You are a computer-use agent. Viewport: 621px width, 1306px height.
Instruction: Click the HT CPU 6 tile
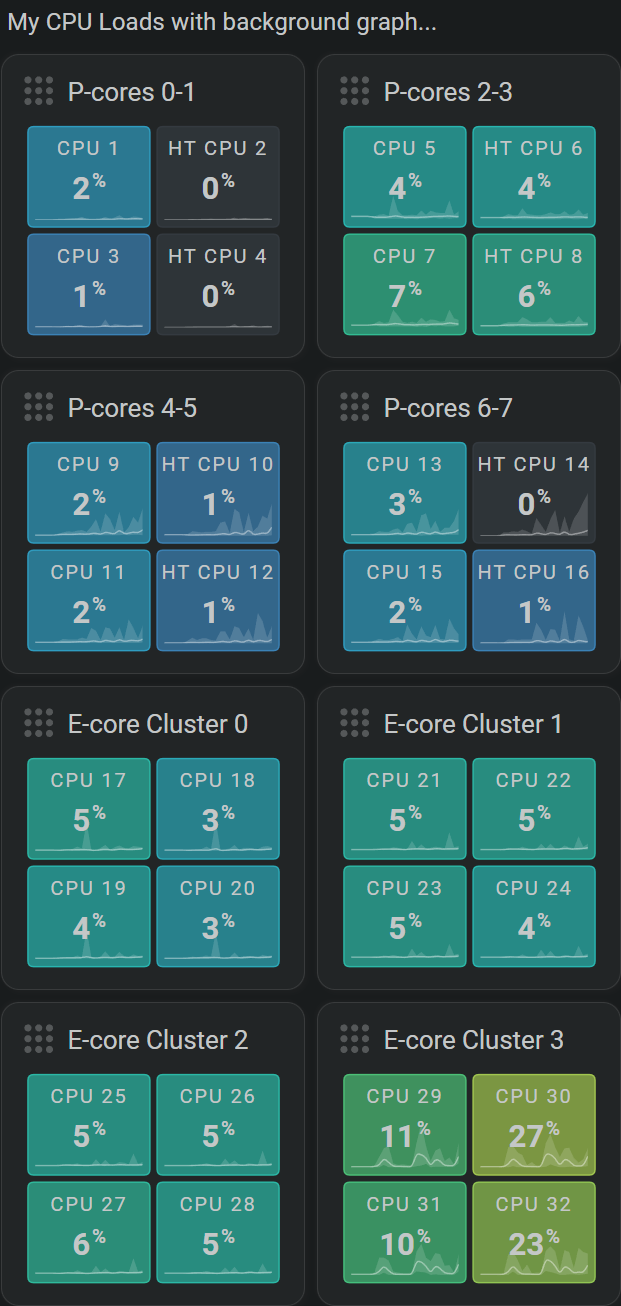click(534, 176)
